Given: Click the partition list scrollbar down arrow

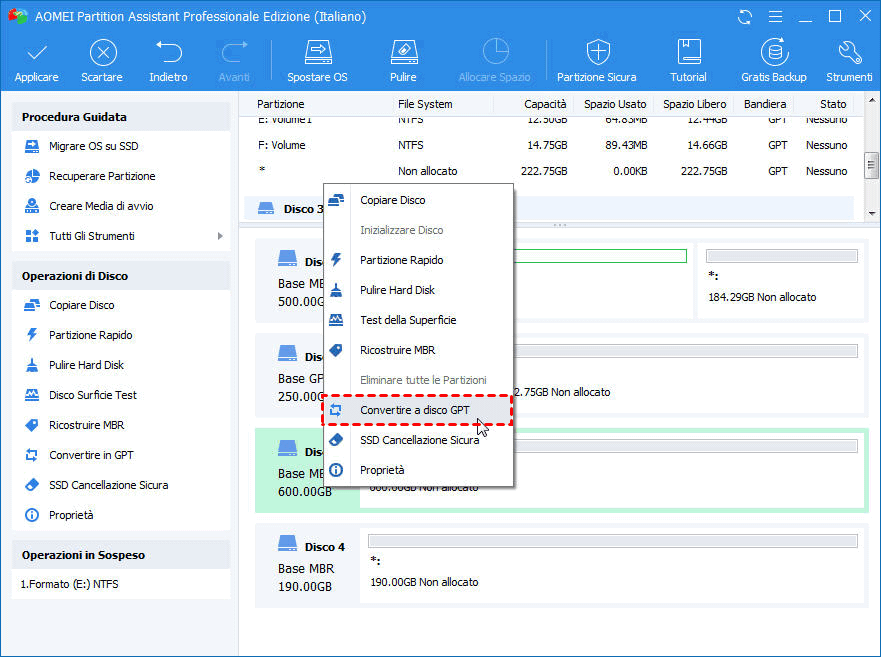Looking at the screenshot, I should tap(872, 213).
